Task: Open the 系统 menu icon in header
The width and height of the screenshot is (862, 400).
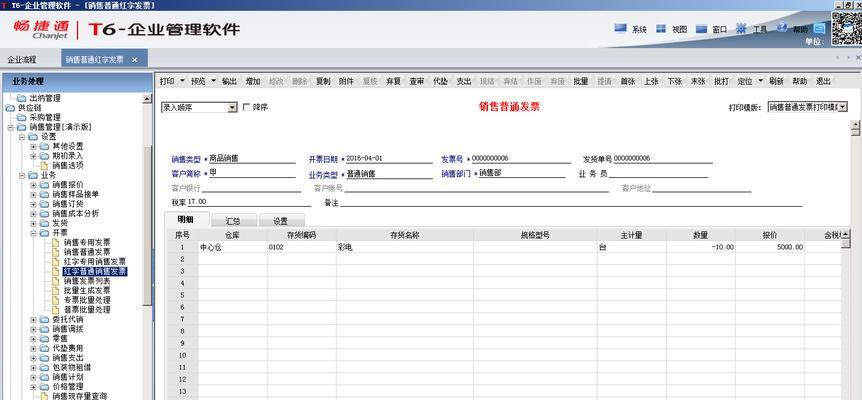Action: (621, 28)
